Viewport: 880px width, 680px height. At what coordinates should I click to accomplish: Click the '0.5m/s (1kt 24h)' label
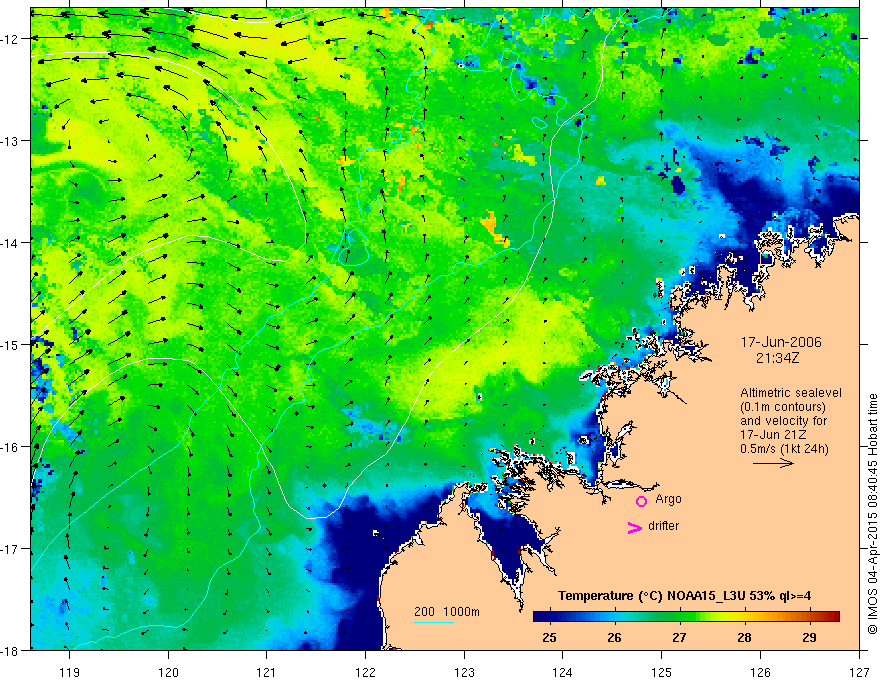[785, 449]
